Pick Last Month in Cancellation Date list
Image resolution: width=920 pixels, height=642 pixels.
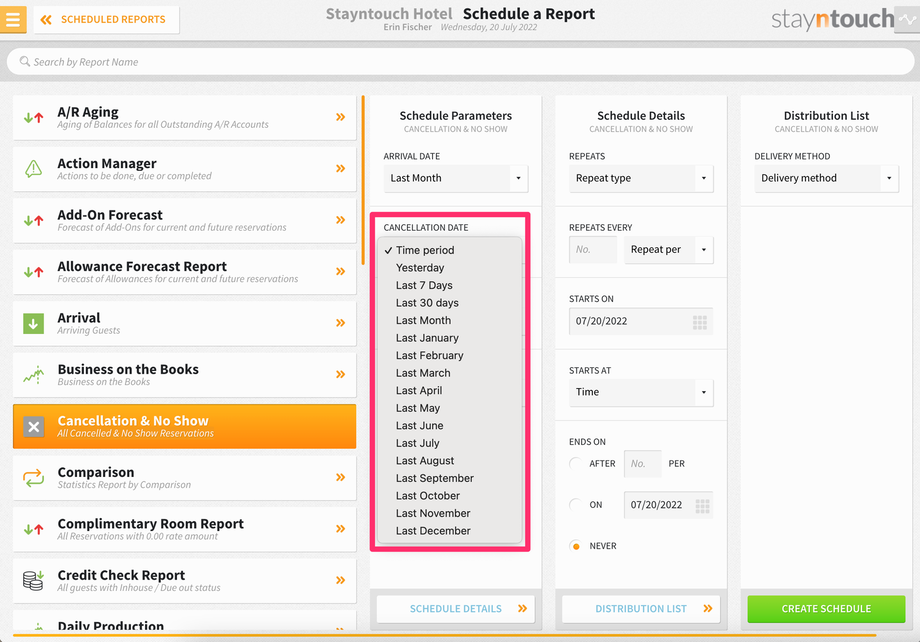click(449, 320)
